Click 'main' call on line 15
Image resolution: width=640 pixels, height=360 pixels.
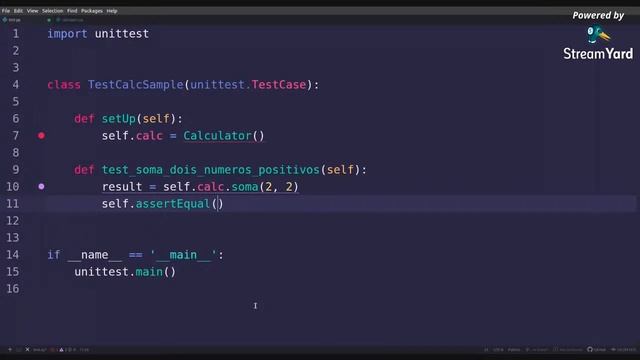click(149, 271)
